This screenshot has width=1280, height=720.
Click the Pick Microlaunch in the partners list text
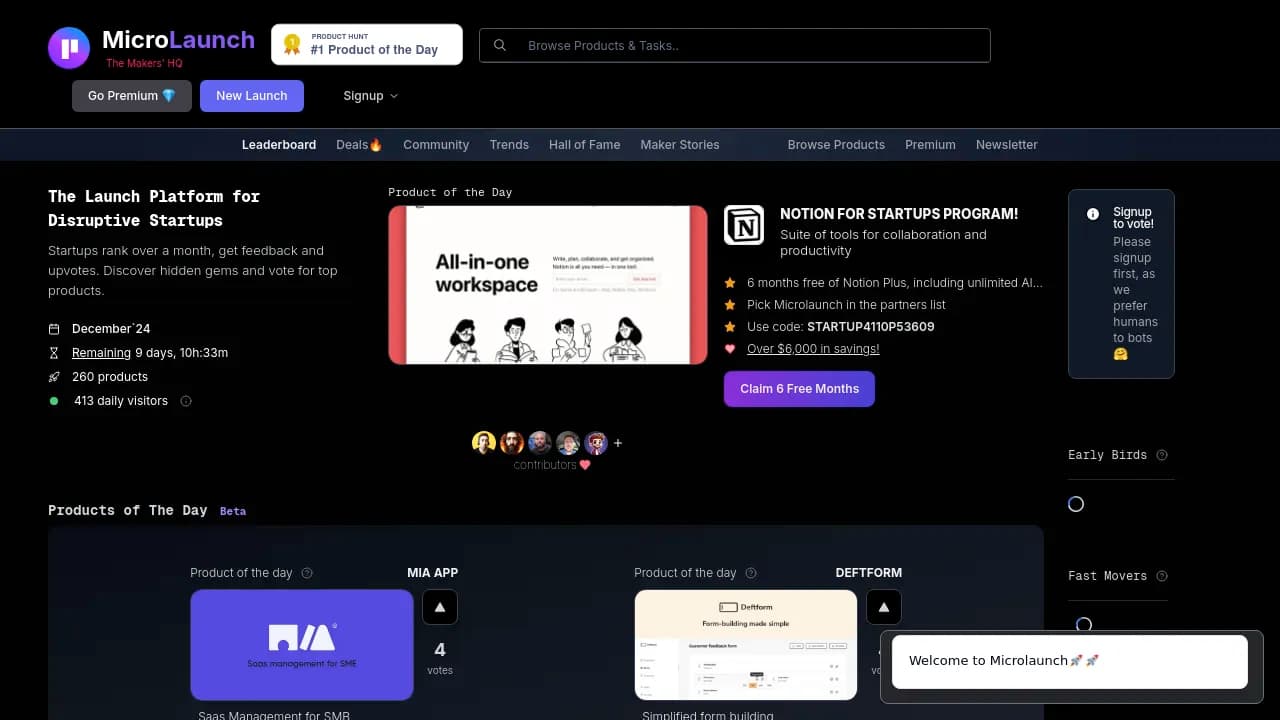click(x=846, y=305)
